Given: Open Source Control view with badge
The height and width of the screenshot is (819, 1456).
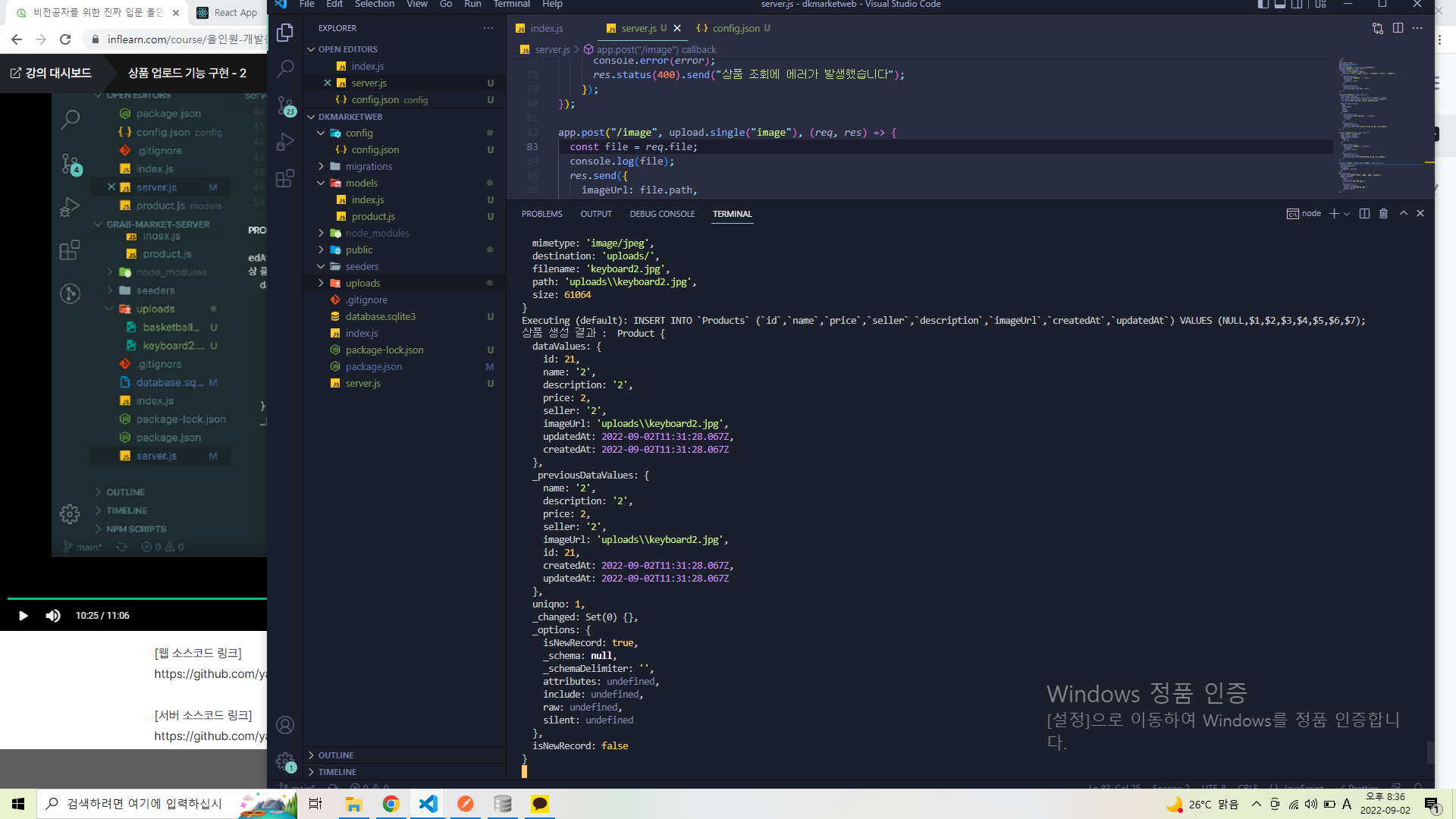Looking at the screenshot, I should tap(285, 105).
